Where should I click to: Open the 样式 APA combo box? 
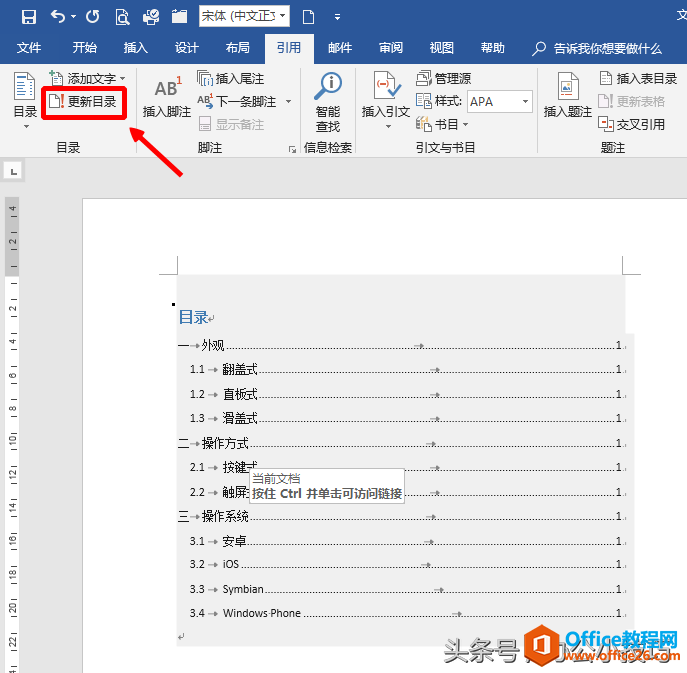coord(500,102)
